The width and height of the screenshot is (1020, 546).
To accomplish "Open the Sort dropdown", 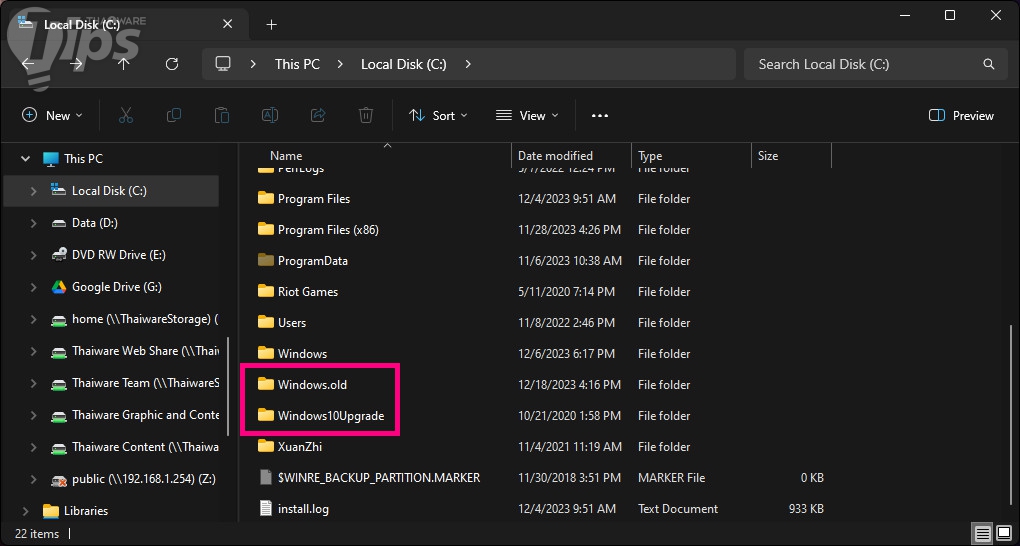I will pyautogui.click(x=438, y=115).
